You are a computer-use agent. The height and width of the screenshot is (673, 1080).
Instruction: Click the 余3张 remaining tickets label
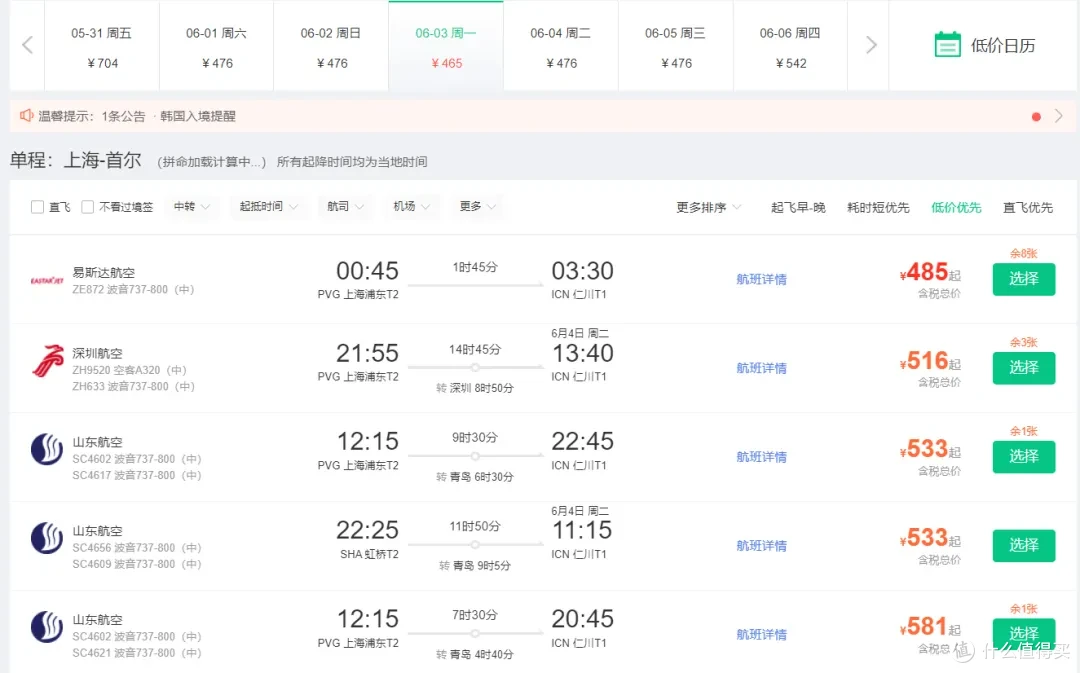(1024, 342)
